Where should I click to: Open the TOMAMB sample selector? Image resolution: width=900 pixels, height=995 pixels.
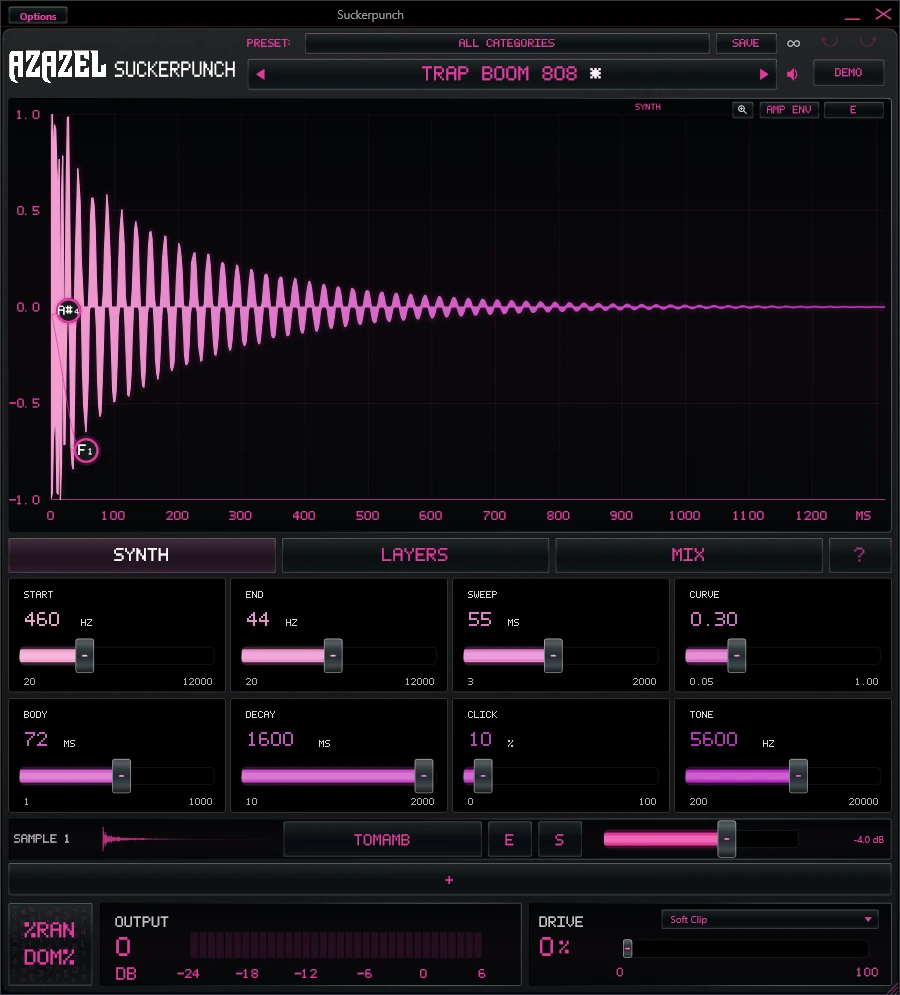tap(382, 840)
